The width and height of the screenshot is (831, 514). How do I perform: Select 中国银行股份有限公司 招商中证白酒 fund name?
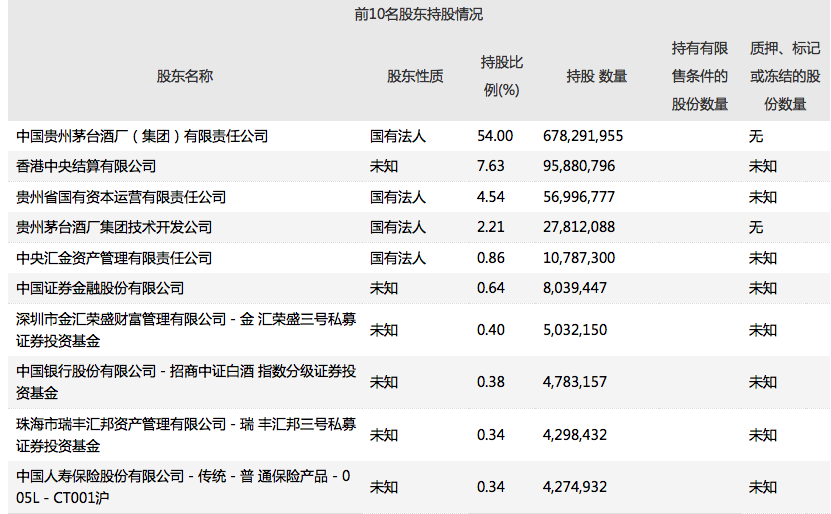(x=186, y=382)
